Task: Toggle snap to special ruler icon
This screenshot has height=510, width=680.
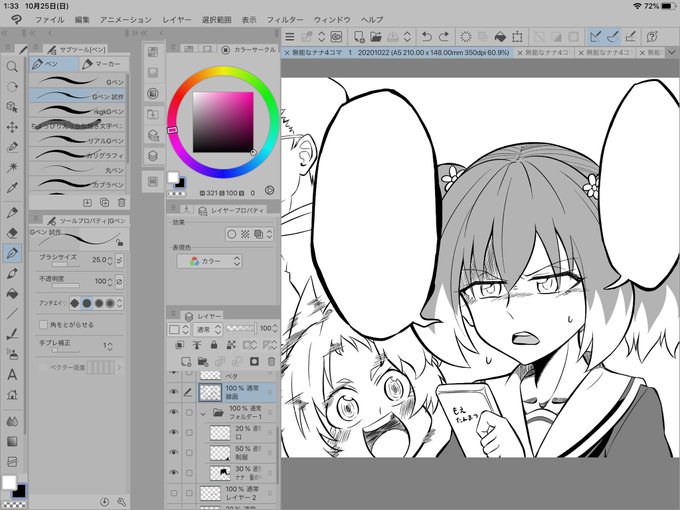Action: [x=612, y=37]
